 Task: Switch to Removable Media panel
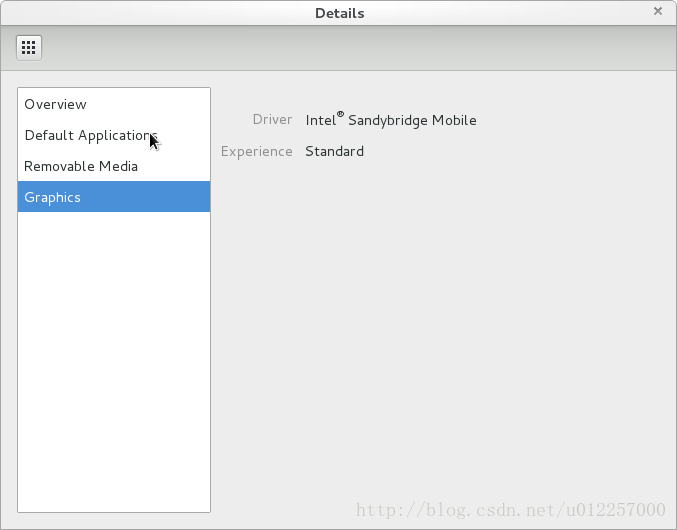114,166
